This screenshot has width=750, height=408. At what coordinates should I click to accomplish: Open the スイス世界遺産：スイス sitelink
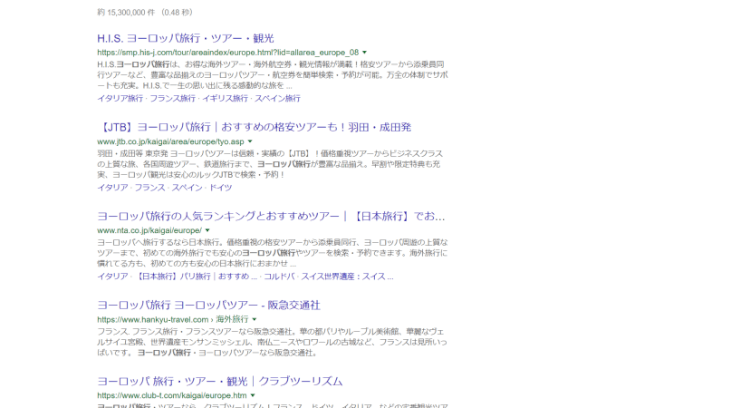point(347,276)
